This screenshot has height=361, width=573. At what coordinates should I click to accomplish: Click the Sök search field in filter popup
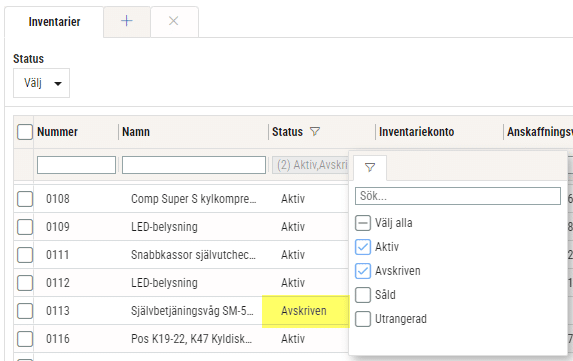coord(458,196)
